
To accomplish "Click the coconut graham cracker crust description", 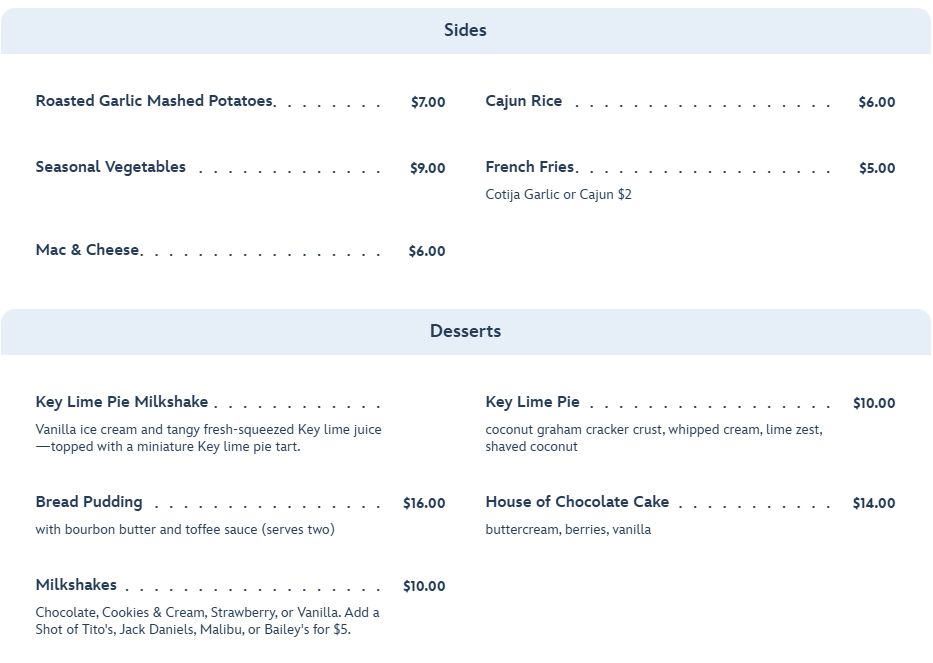I will point(653,438).
